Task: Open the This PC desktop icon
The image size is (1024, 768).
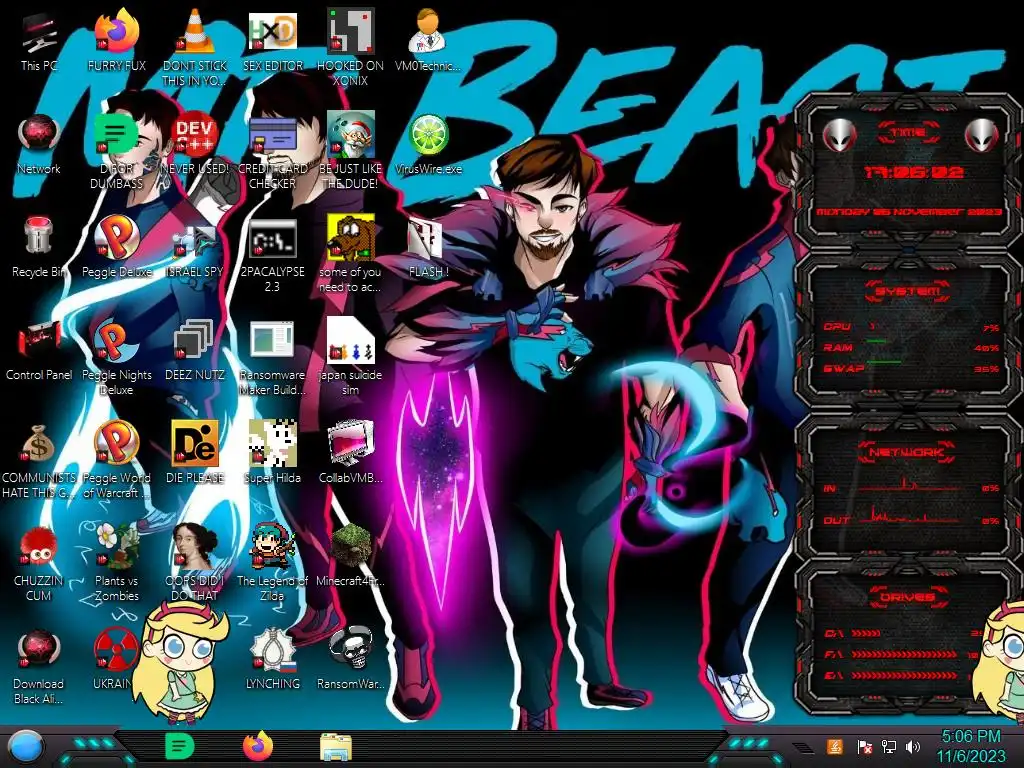Action: pyautogui.click(x=39, y=33)
